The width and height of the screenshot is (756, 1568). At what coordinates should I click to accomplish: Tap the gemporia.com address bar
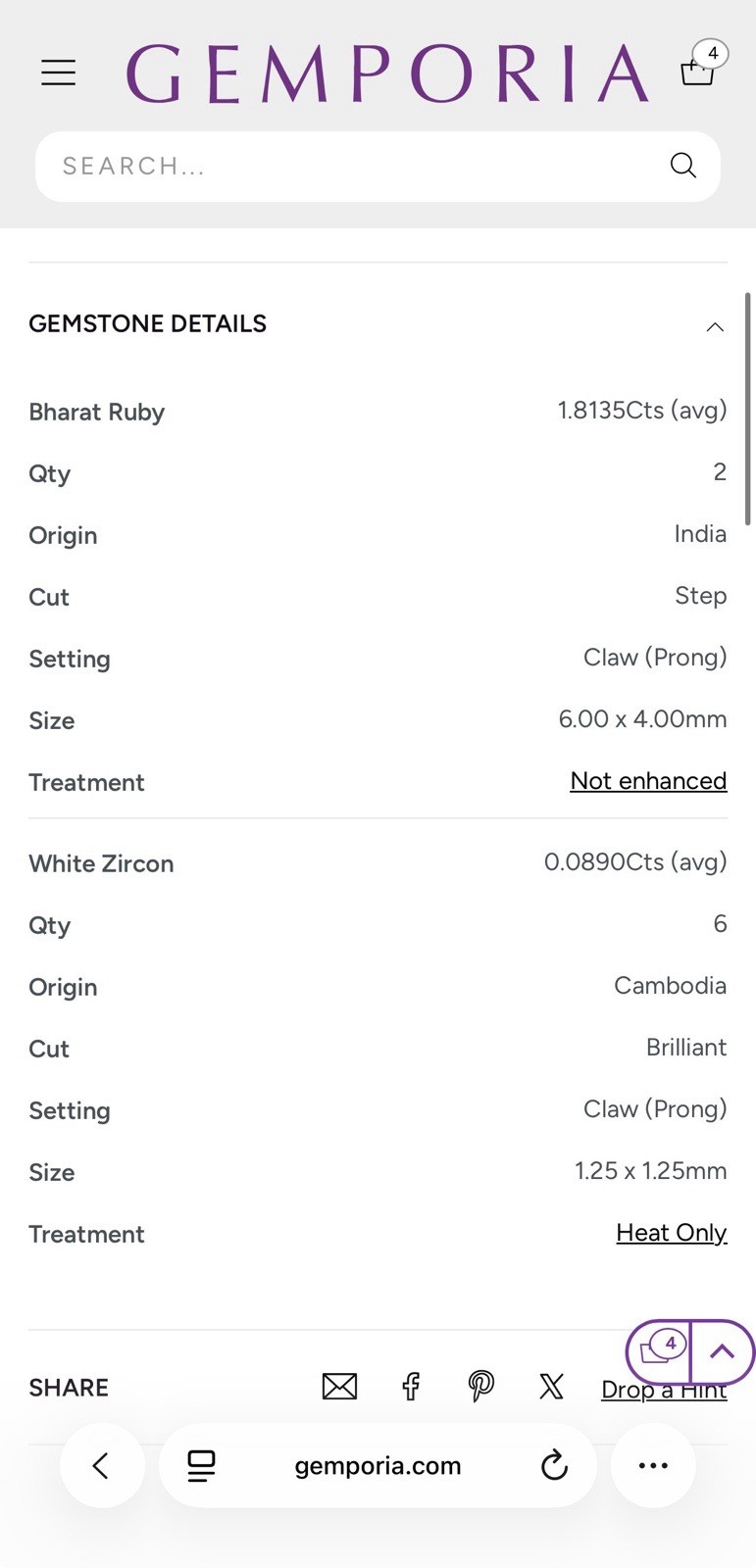[378, 1466]
